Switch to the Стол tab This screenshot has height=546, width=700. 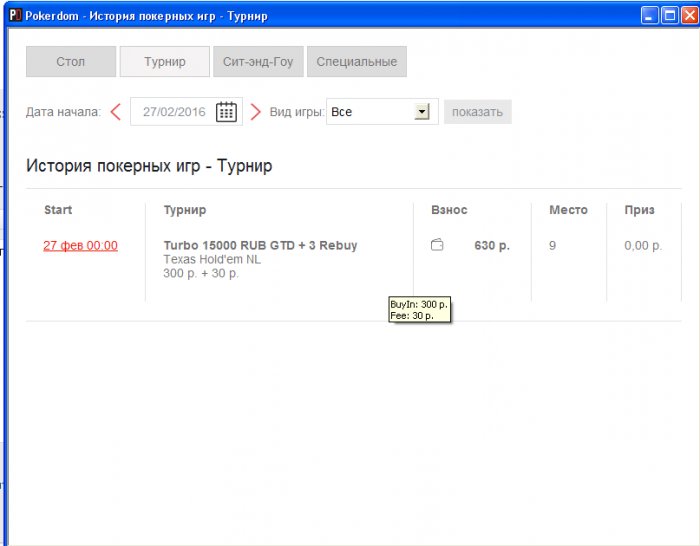71,62
